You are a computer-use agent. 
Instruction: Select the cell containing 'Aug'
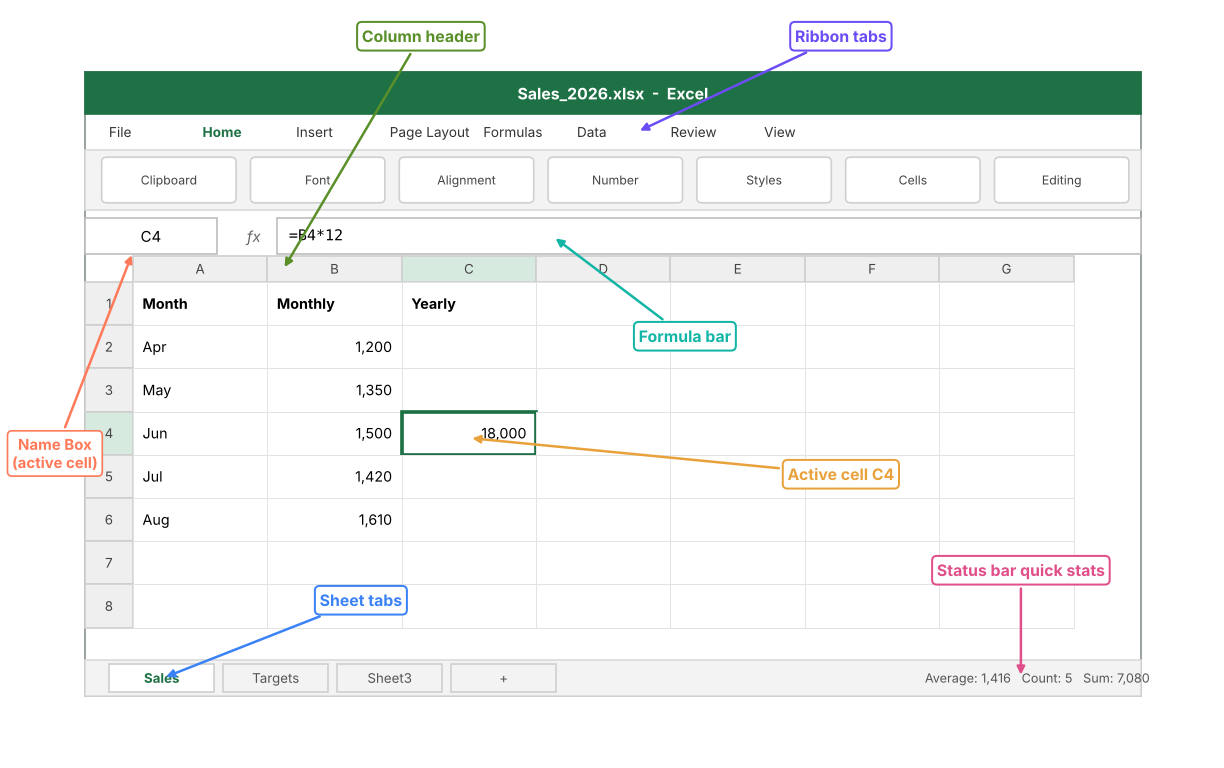pyautogui.click(x=200, y=520)
